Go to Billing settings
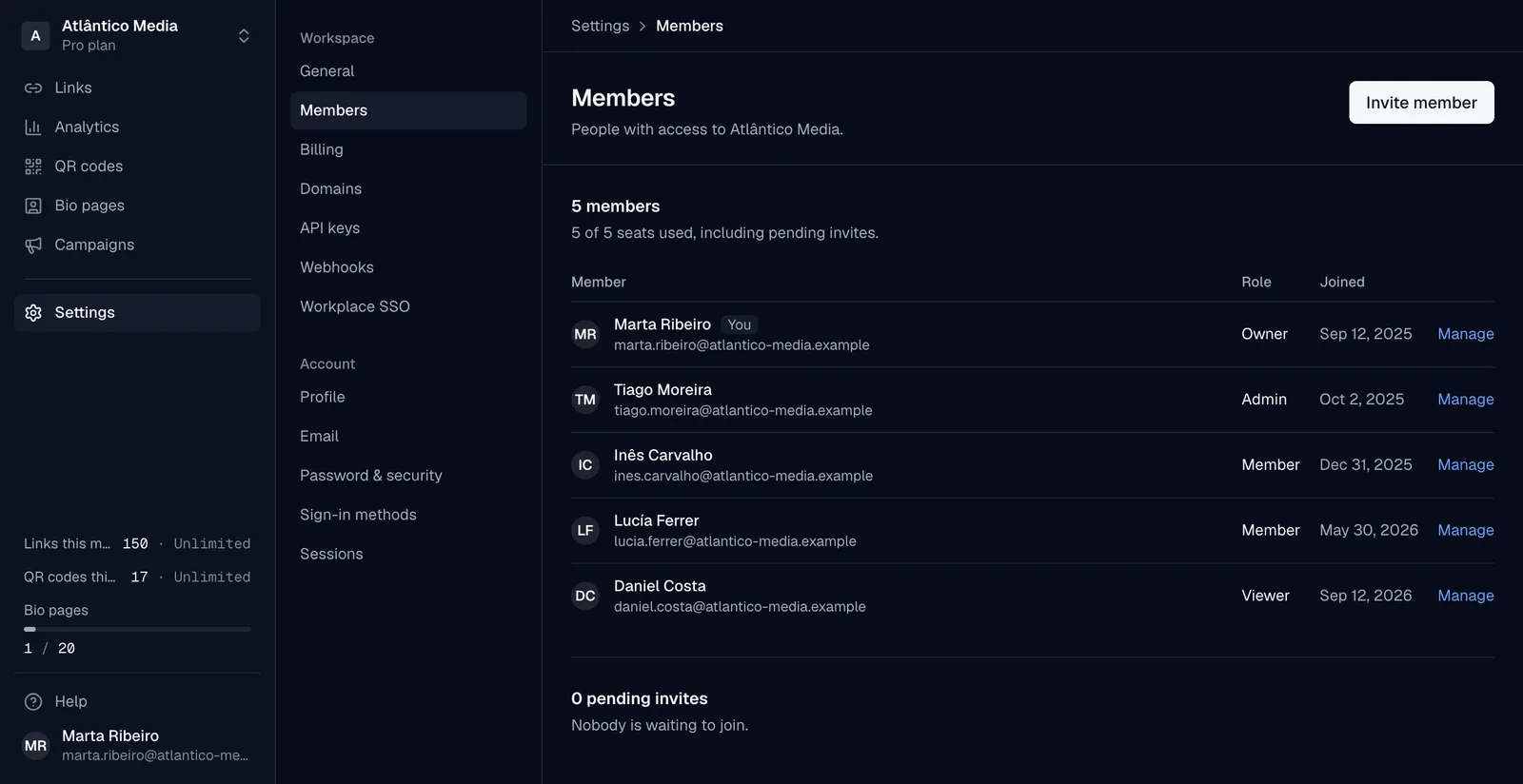Screen dimensions: 1523x784 coord(408,149)
